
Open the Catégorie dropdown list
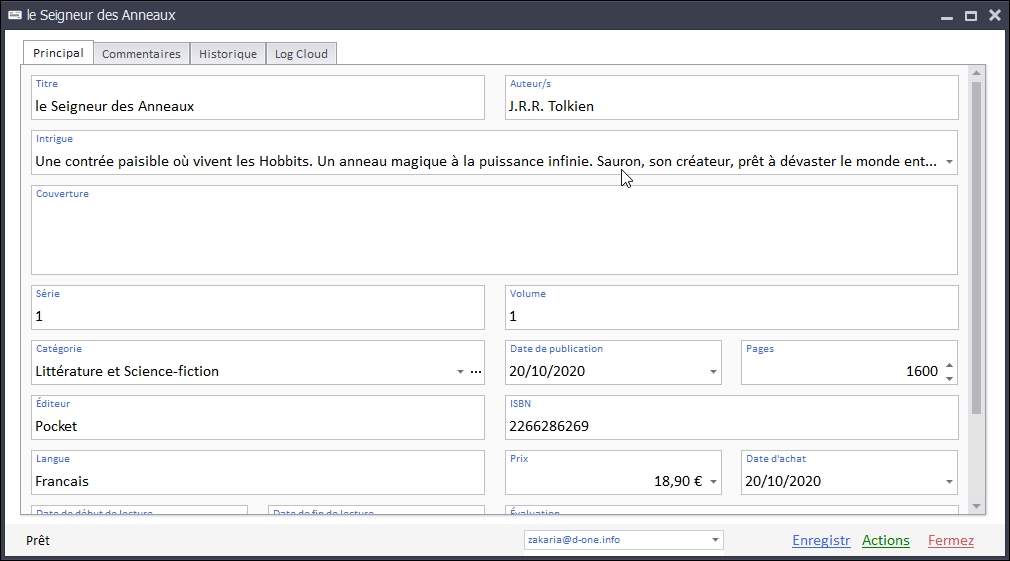tap(460, 372)
